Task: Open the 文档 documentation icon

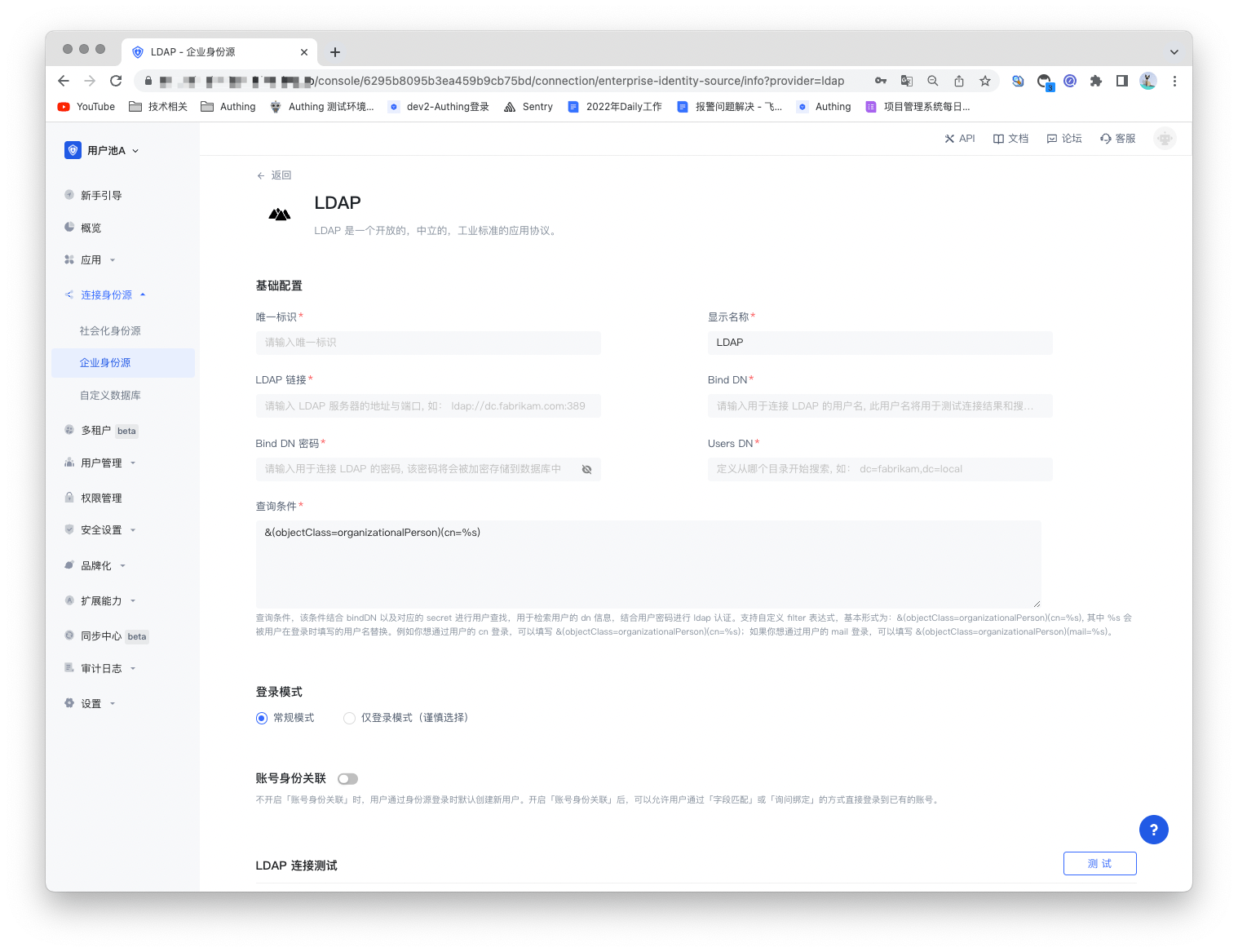Action: point(998,139)
